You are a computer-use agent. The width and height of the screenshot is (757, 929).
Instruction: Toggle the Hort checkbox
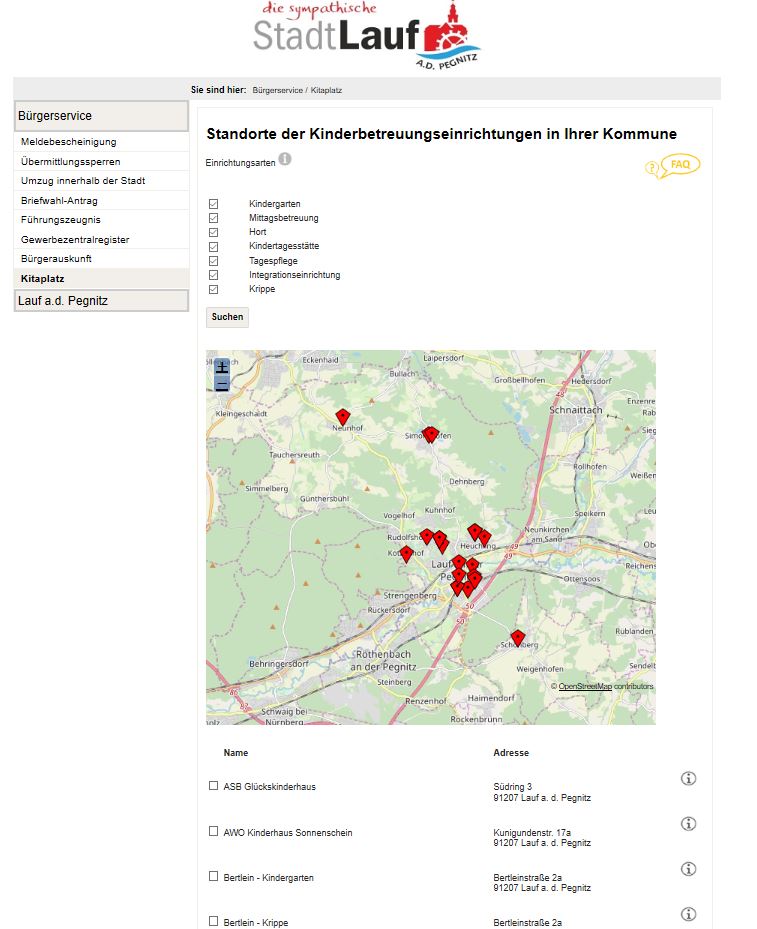(x=213, y=232)
